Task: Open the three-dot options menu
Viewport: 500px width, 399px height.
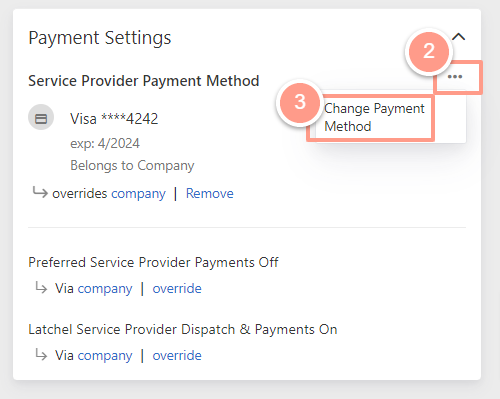Action: [455, 77]
